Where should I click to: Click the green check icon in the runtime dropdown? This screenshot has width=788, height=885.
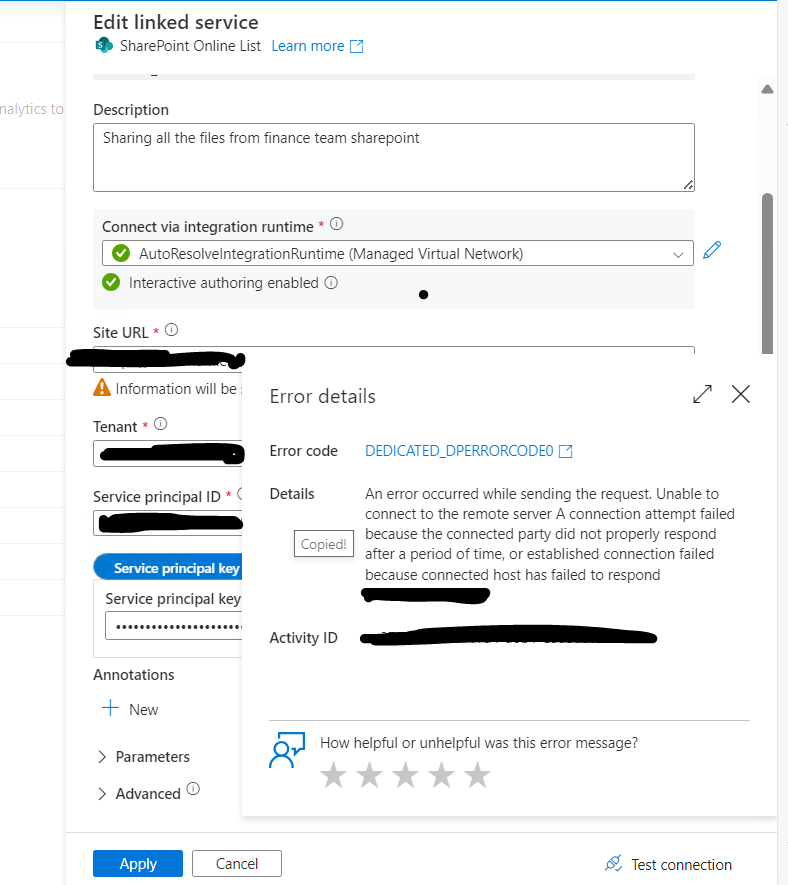pyautogui.click(x=121, y=253)
